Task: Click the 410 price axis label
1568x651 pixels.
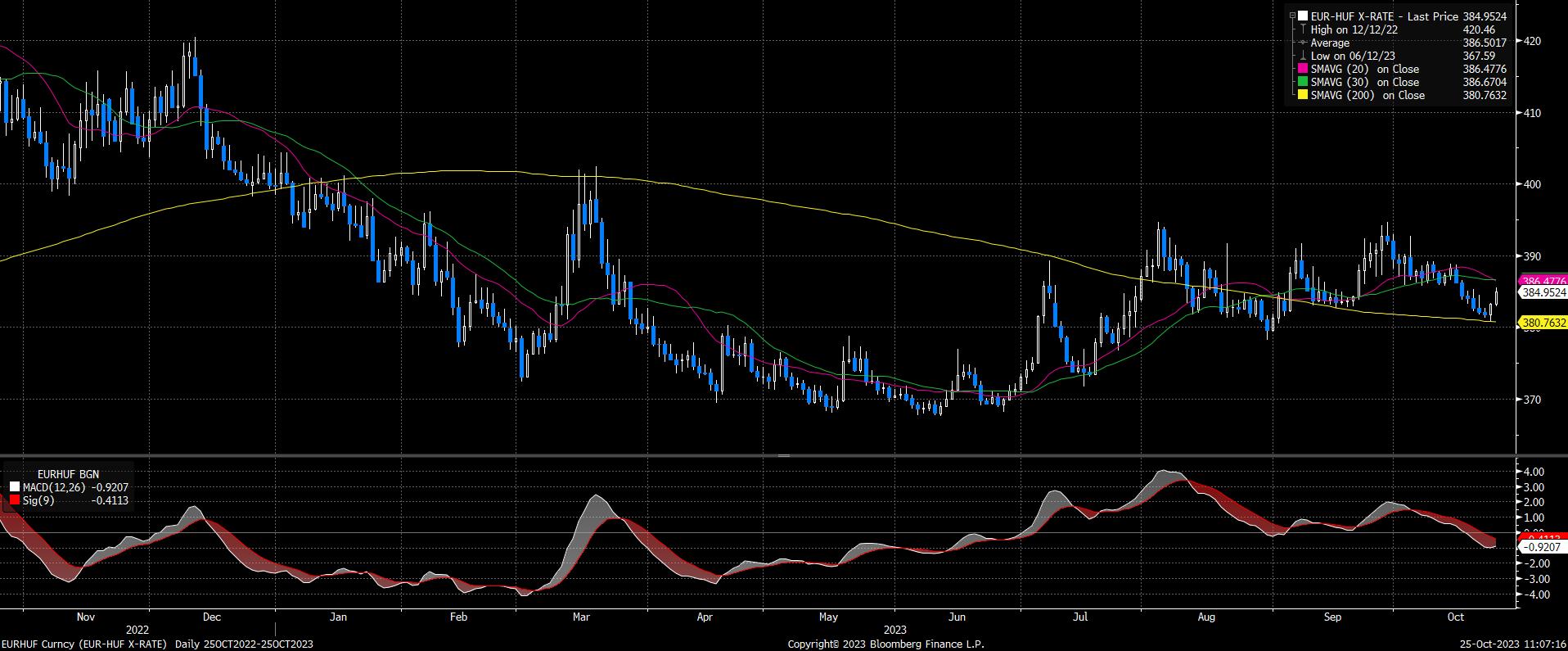Action: click(1534, 113)
